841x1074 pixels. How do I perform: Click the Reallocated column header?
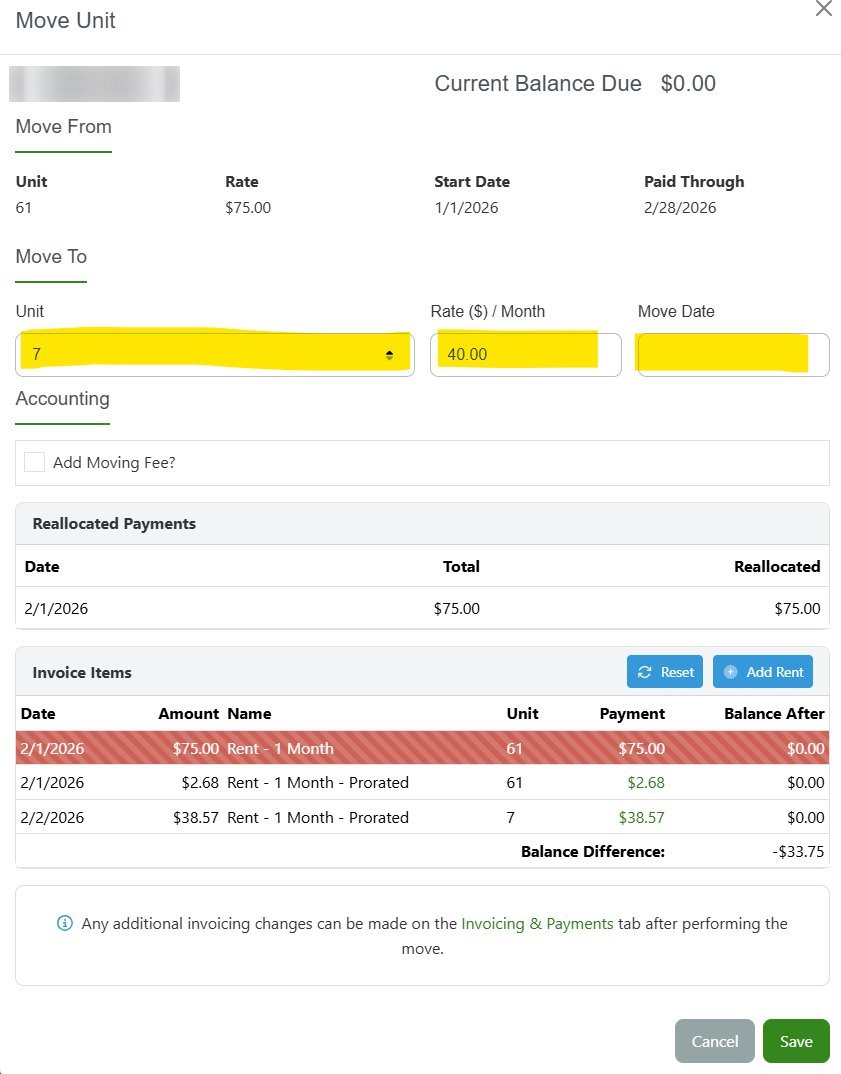pyautogui.click(x=777, y=566)
